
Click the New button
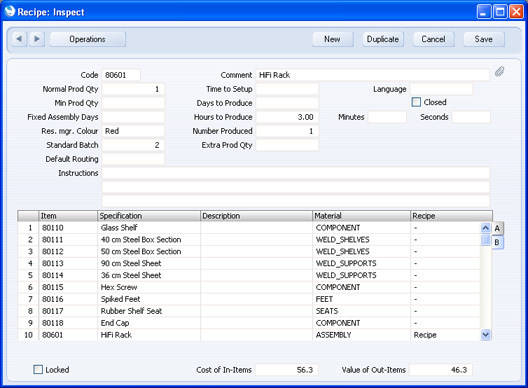[332, 39]
